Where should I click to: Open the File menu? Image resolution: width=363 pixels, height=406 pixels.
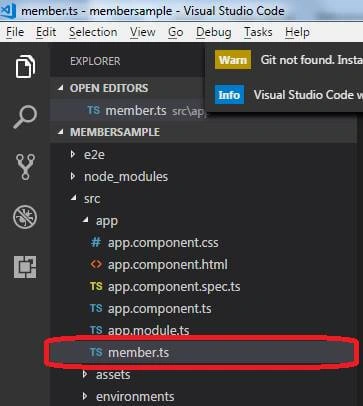[x=15, y=32]
